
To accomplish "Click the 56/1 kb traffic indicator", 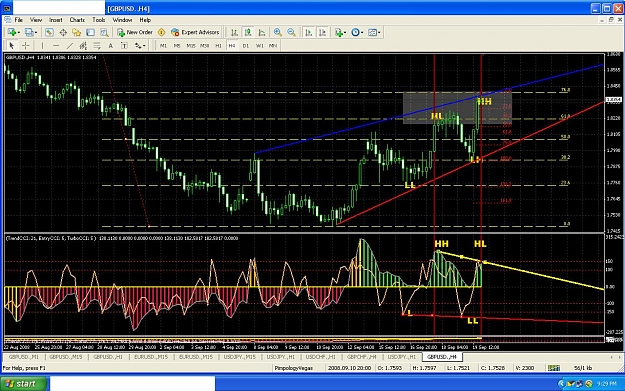I will [x=583, y=368].
